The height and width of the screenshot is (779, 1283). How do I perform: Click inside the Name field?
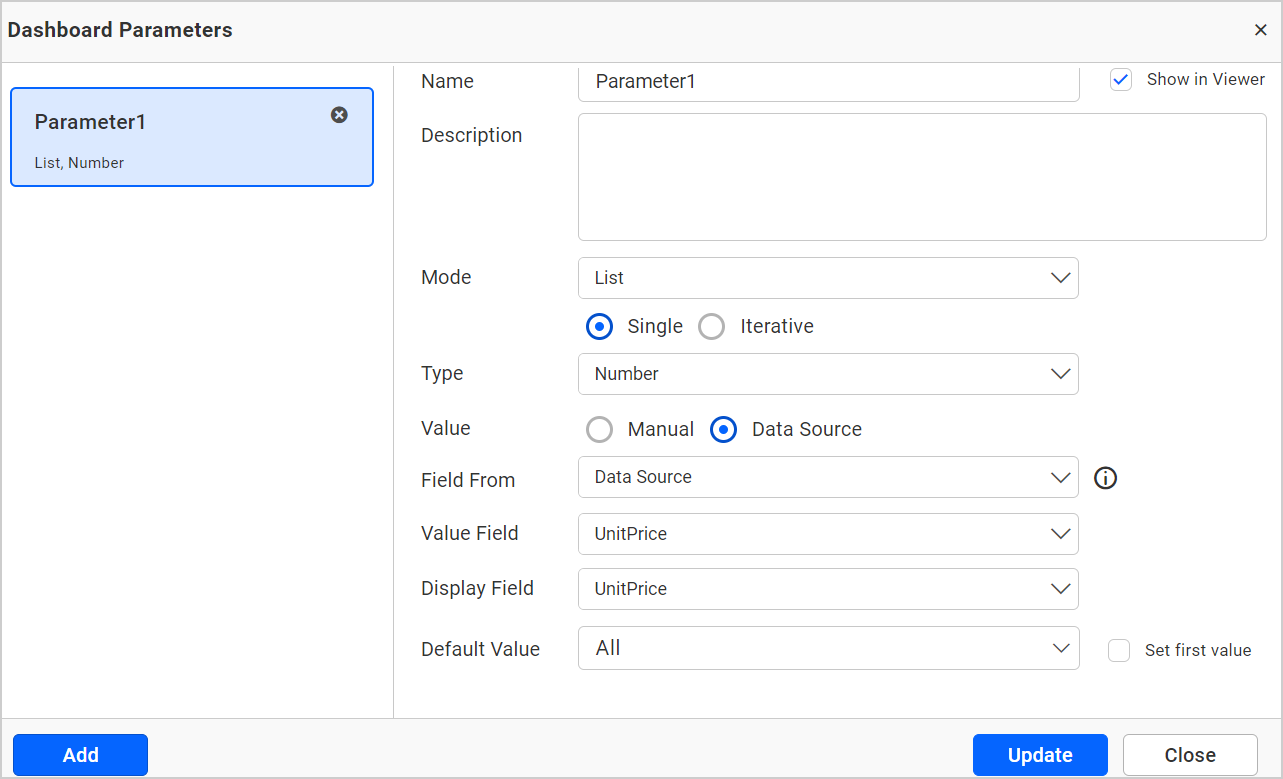tap(828, 81)
